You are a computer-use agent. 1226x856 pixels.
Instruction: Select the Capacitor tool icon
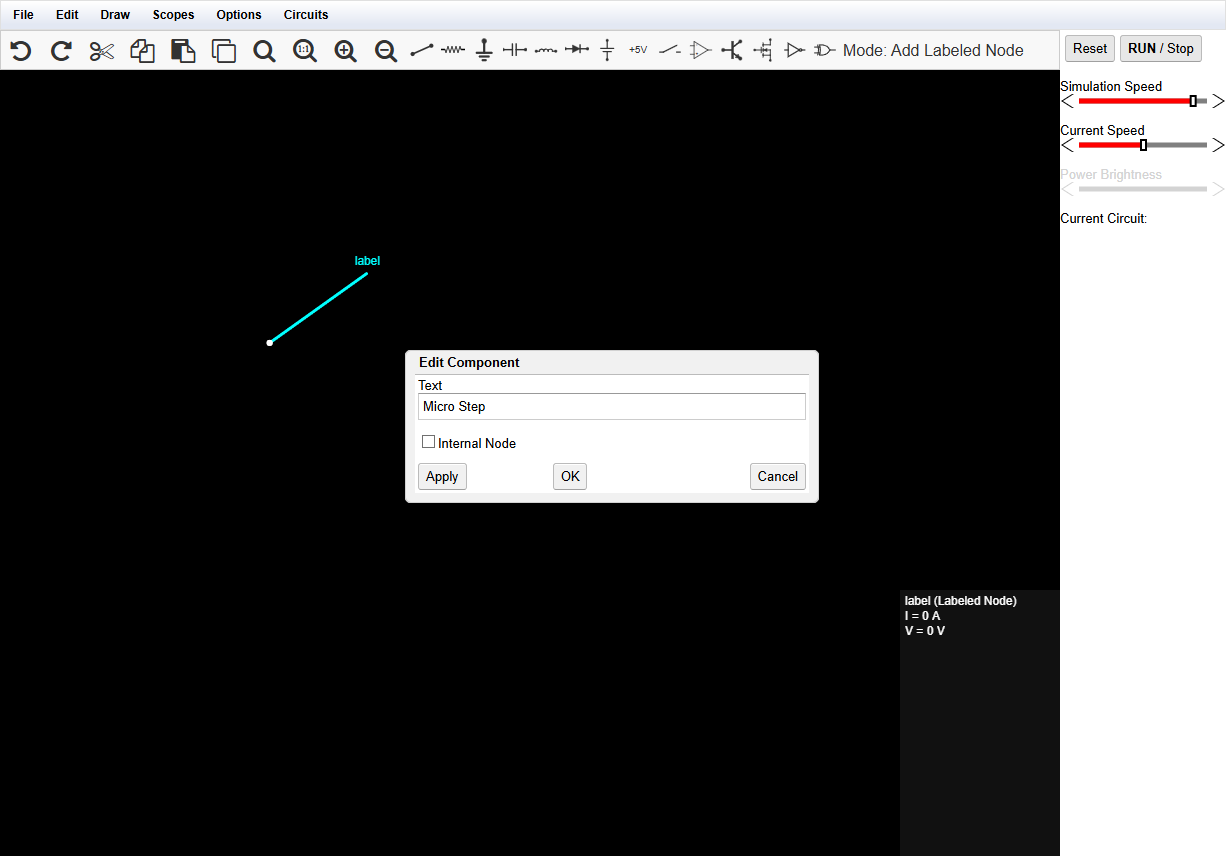(514, 49)
